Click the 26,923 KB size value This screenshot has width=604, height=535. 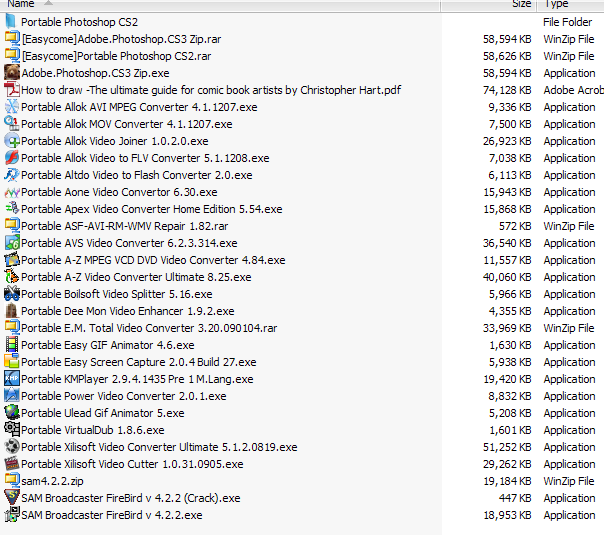pos(507,141)
